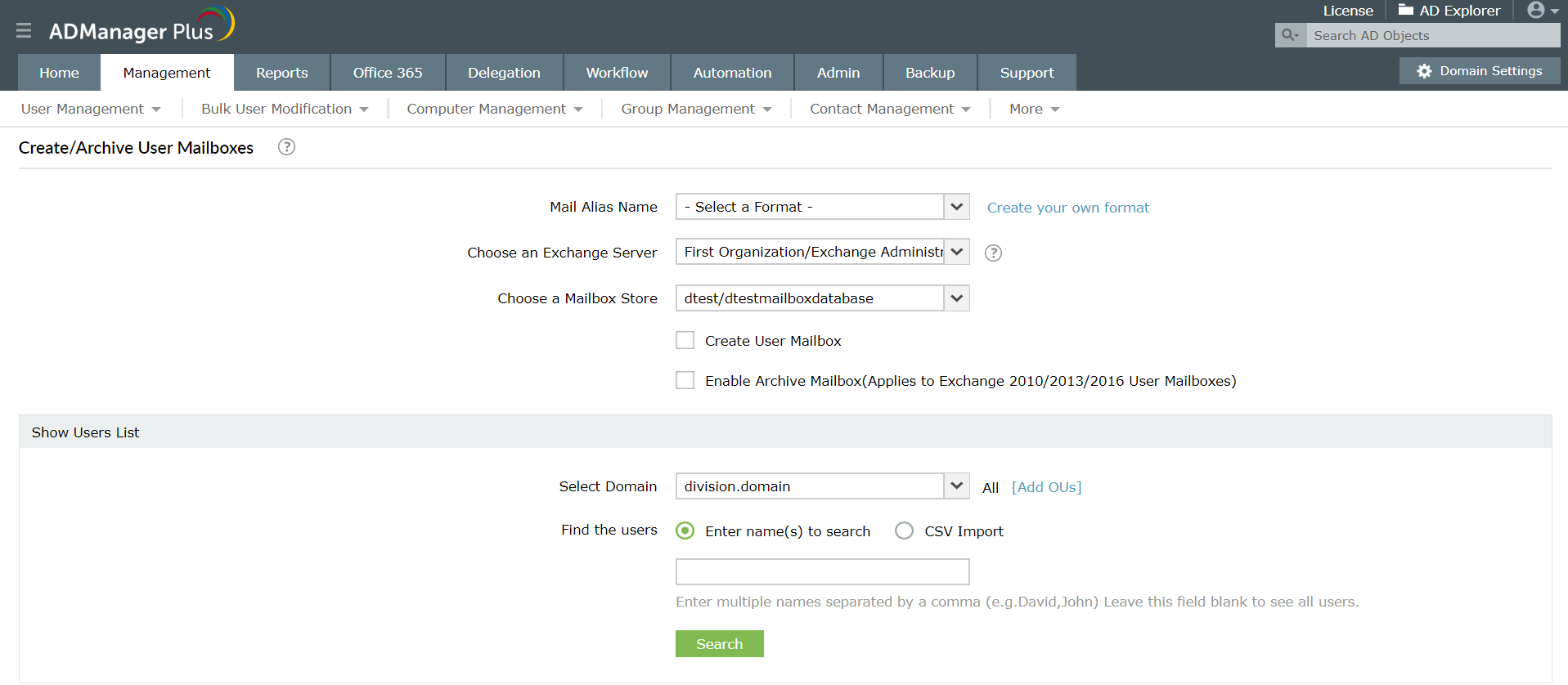Click the AD Explorer folder icon
This screenshot has height=685, width=1568.
(1405, 10)
